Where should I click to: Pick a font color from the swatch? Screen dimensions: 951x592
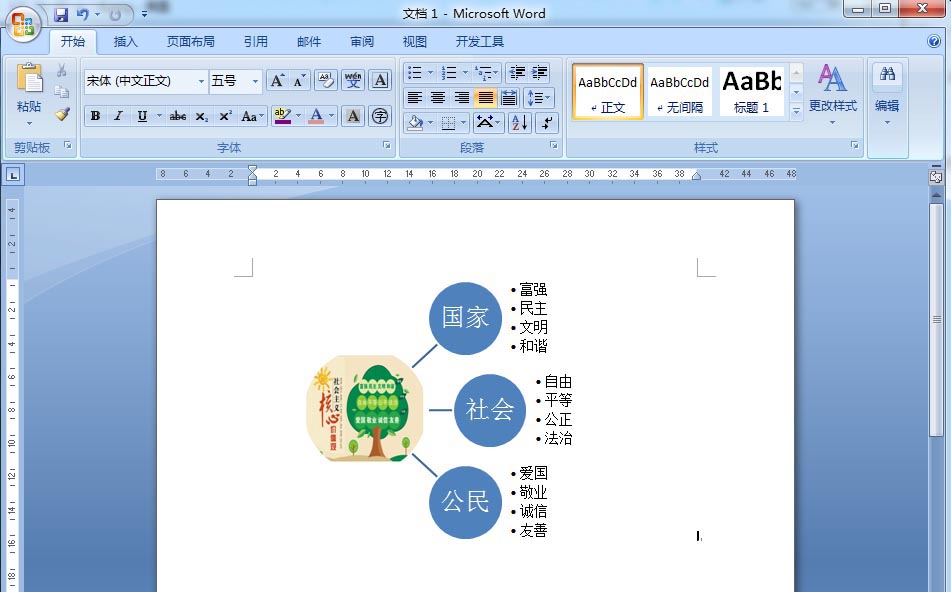point(317,117)
